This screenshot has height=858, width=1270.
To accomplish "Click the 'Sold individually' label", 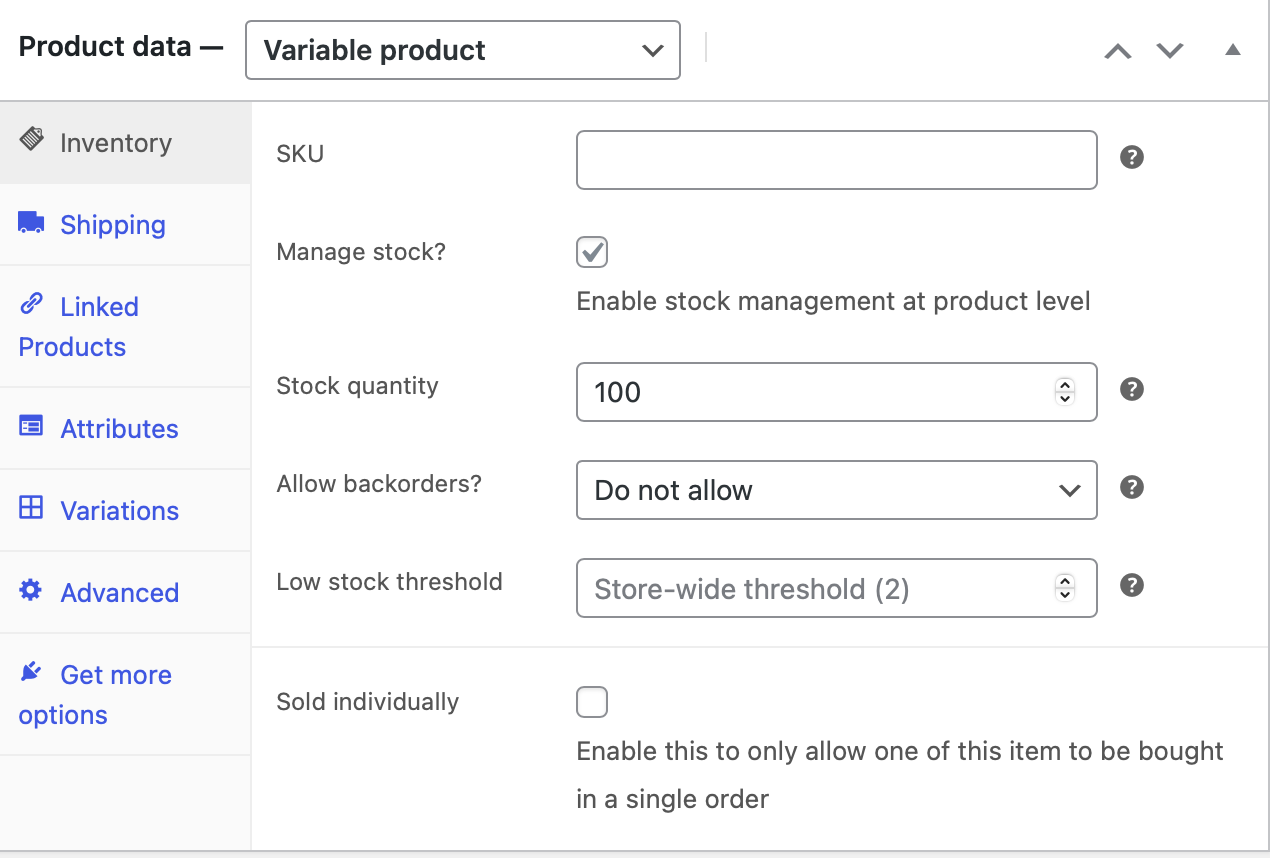I will 367,702.
